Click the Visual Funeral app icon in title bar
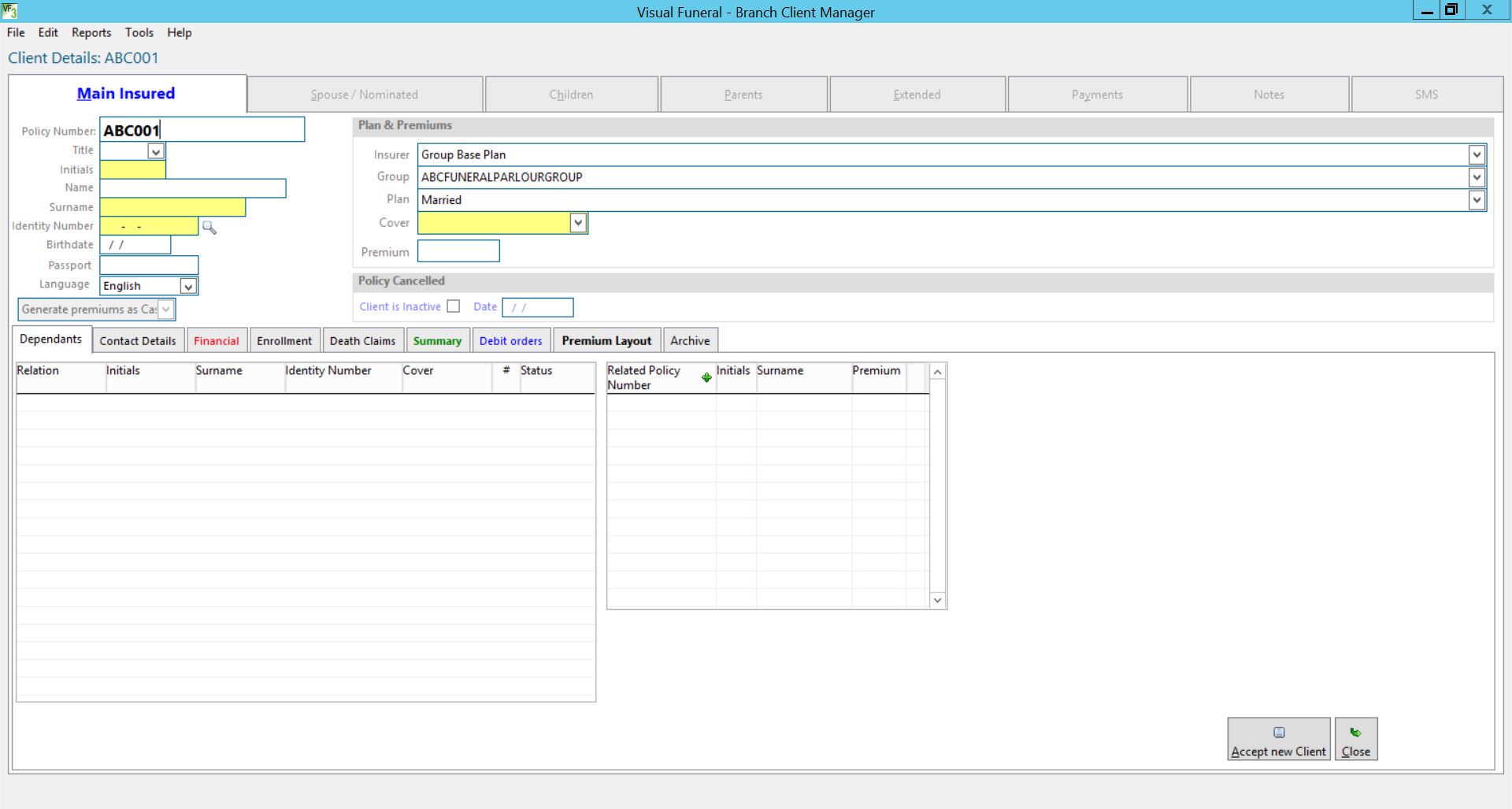The width and height of the screenshot is (1512, 809). coord(9,11)
